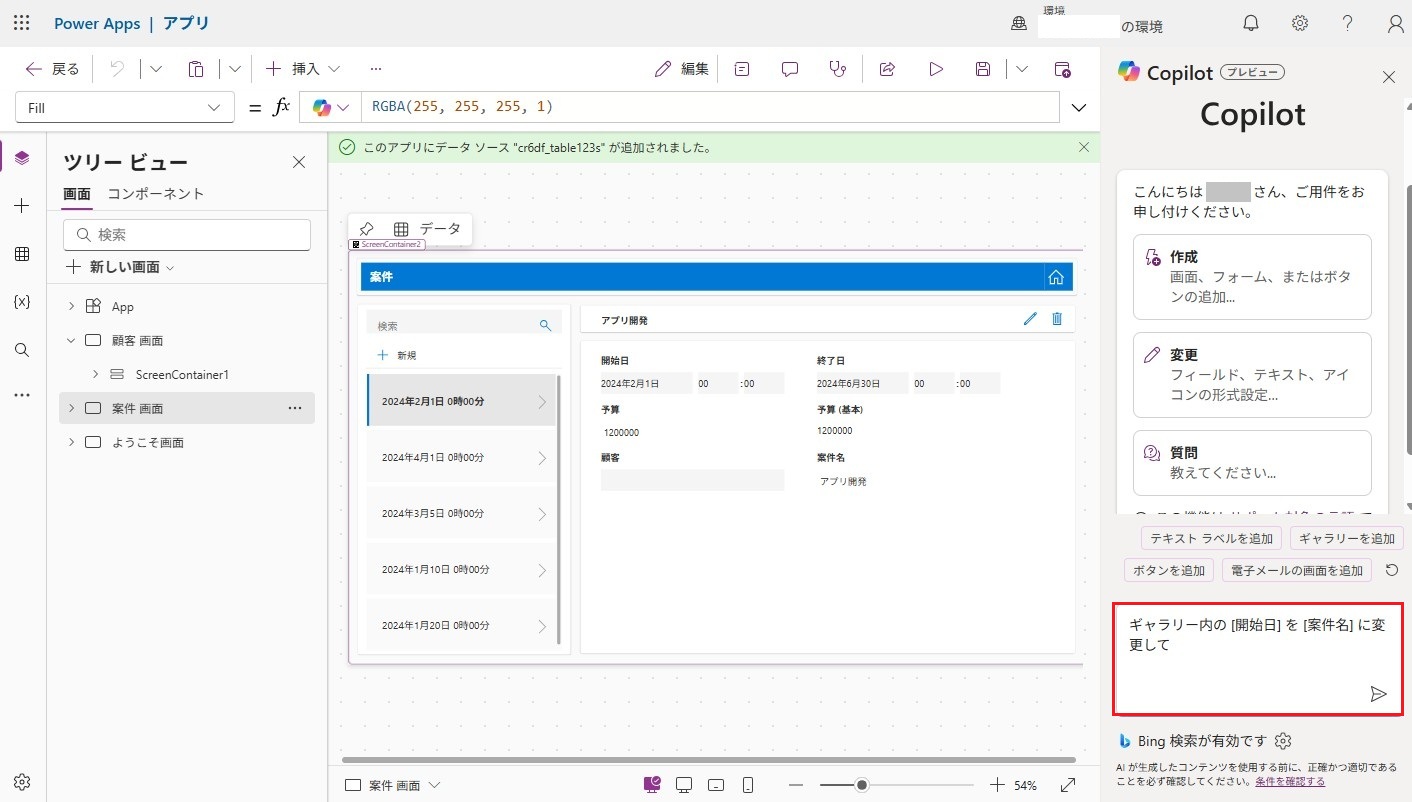Click the zoom slider handle
1412x802 pixels.
[x=862, y=785]
